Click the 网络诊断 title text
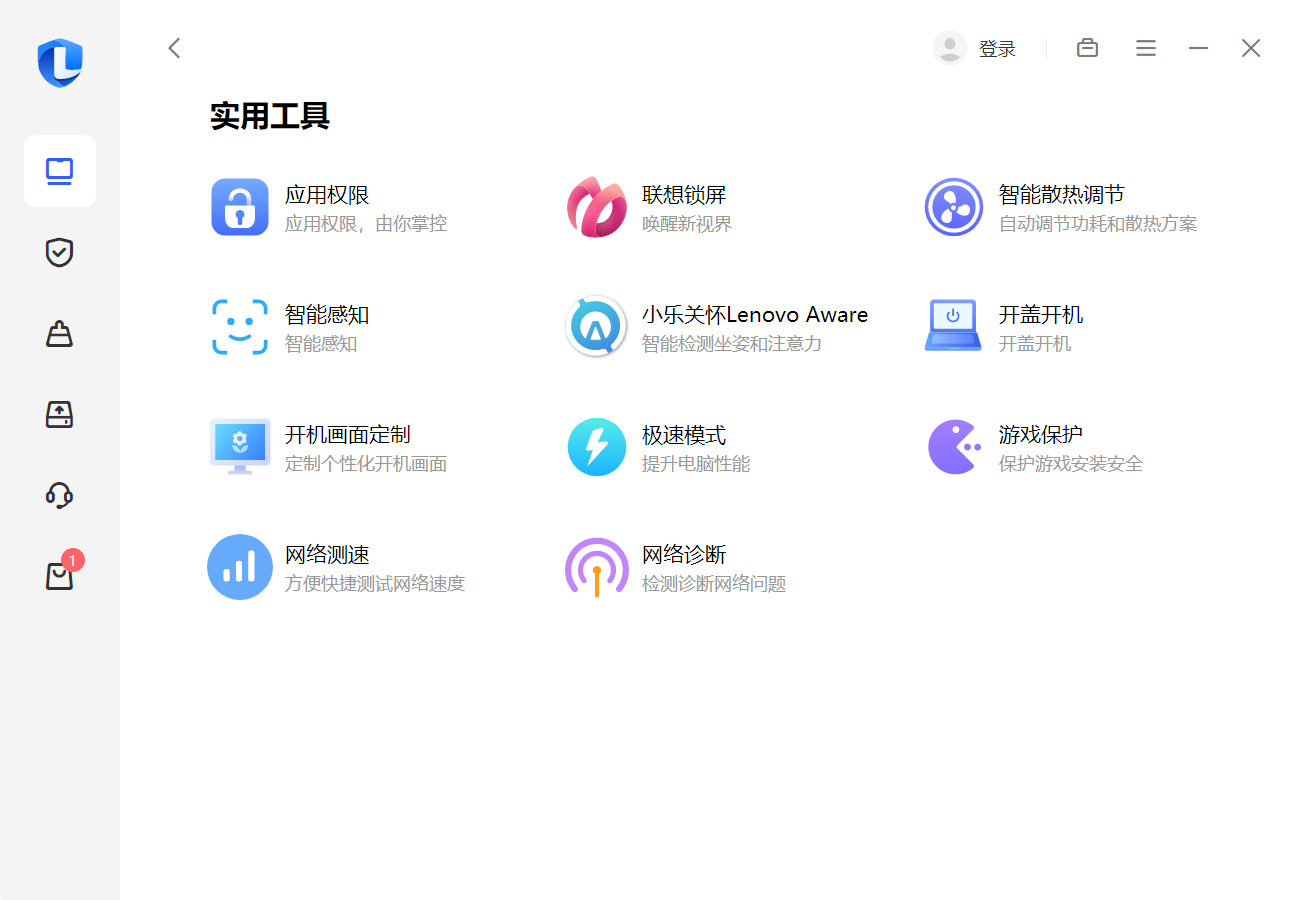Screen dimensions: 1305x900 pyautogui.click(x=684, y=555)
